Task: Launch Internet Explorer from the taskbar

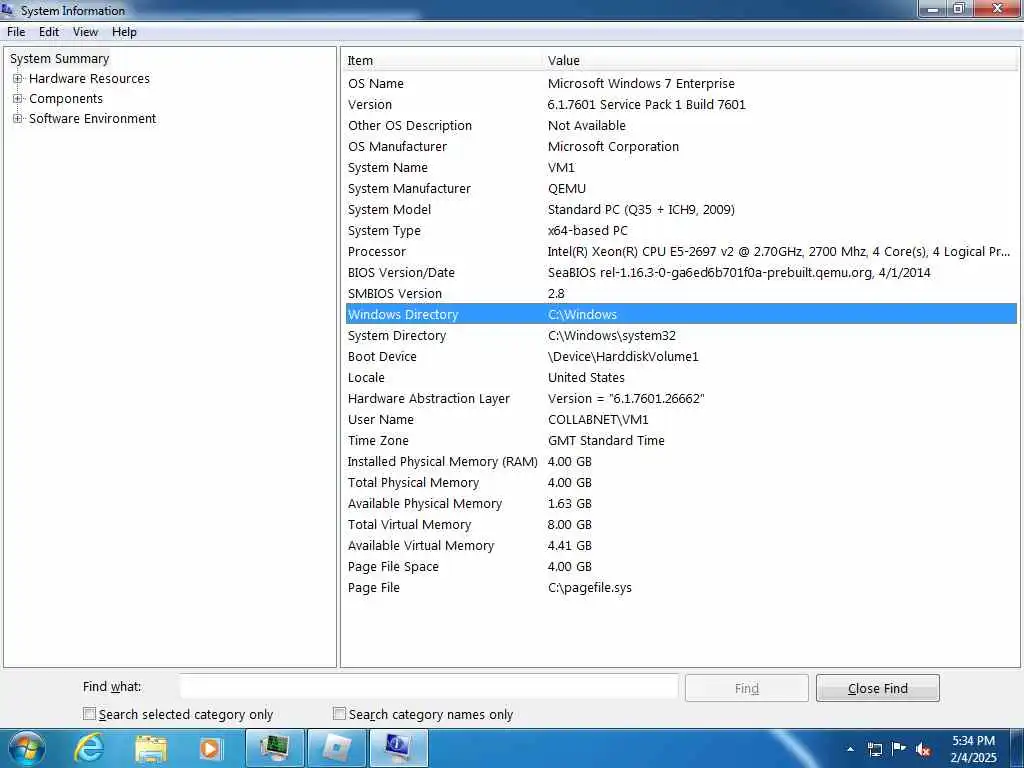Action: [x=89, y=748]
